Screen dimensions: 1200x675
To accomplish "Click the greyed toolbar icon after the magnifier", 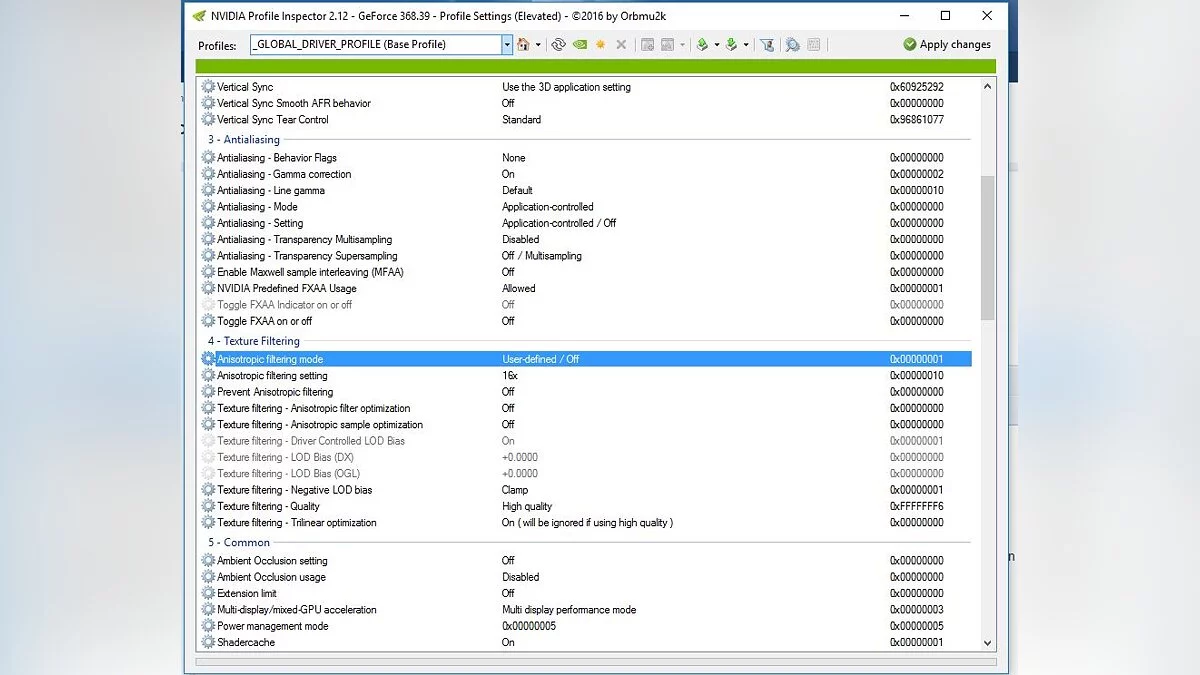I will 814,44.
